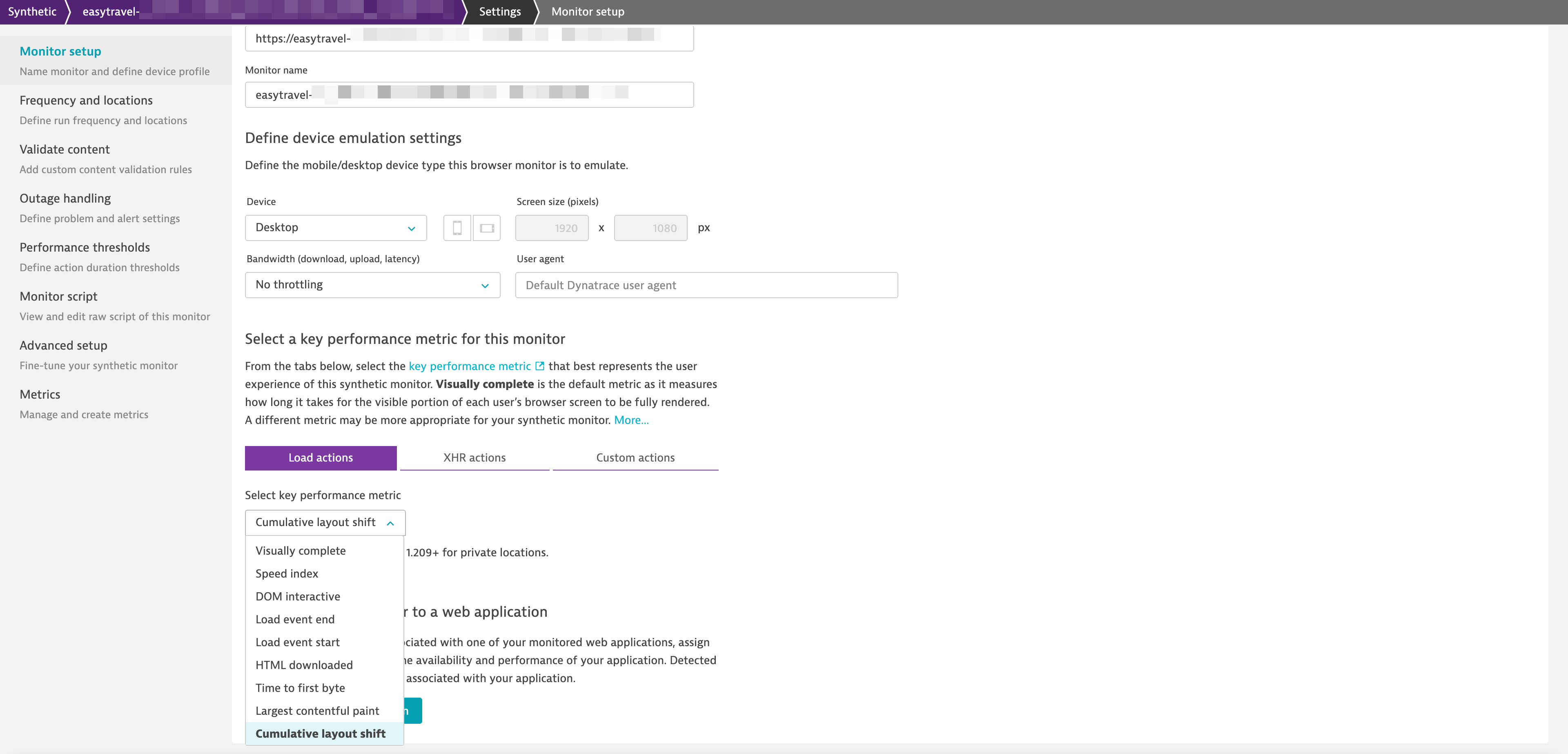Image resolution: width=1568 pixels, height=754 pixels.
Task: Select Largest contentful paint metric option
Action: point(317,710)
